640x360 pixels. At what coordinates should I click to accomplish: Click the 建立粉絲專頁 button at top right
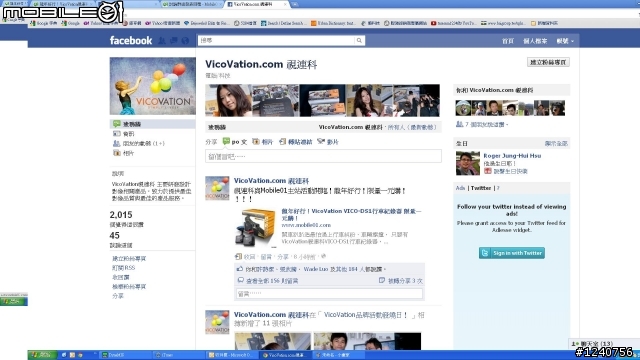[x=548, y=62]
